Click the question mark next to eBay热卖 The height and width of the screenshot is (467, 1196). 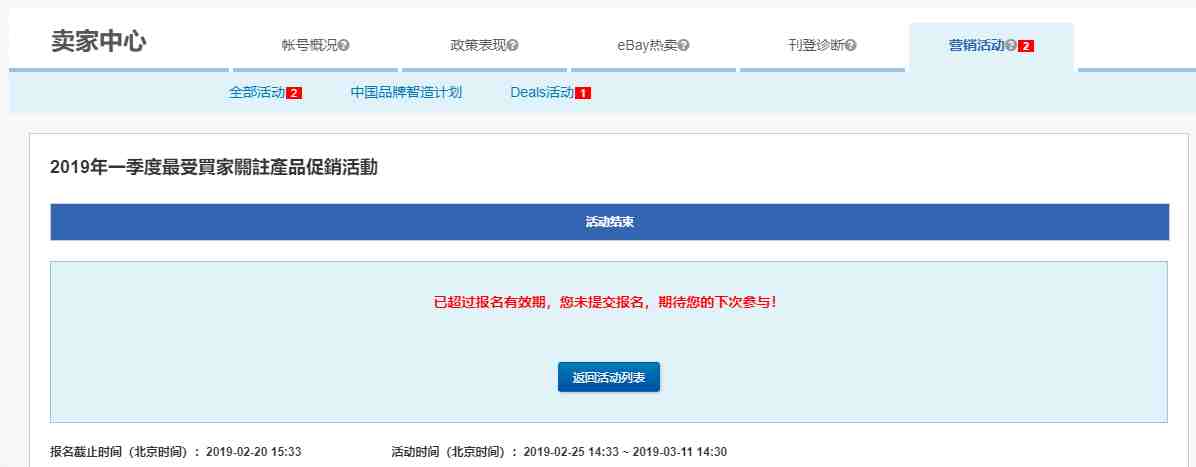point(684,46)
